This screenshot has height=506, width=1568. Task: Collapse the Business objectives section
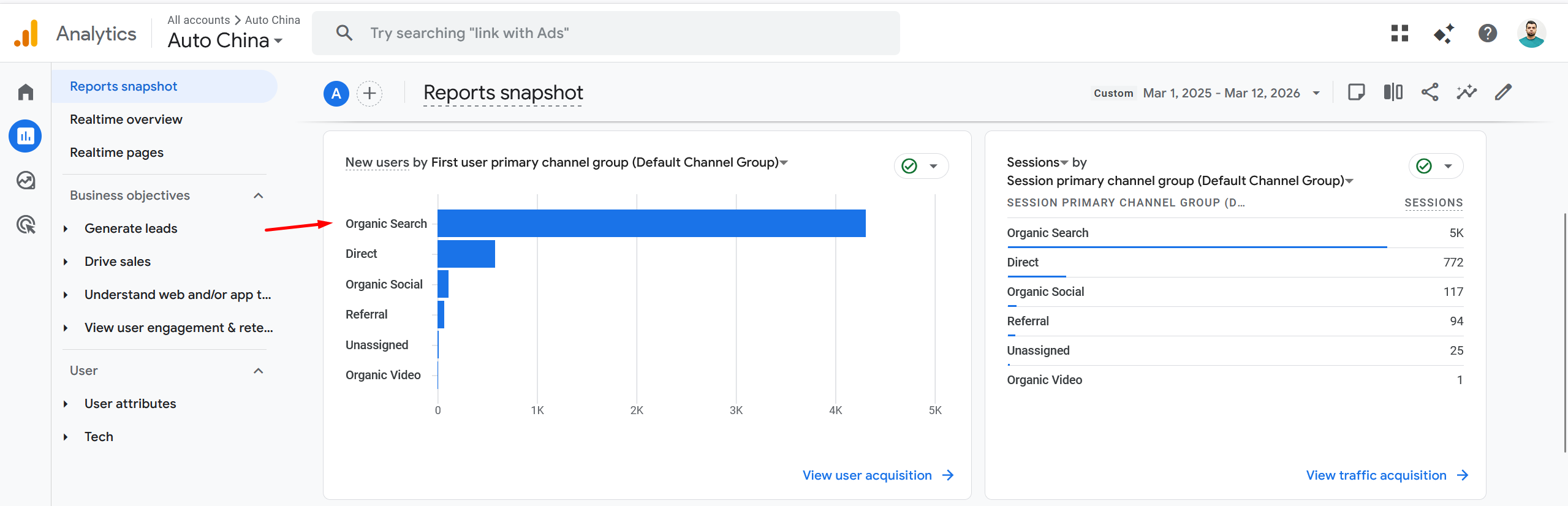click(x=258, y=195)
